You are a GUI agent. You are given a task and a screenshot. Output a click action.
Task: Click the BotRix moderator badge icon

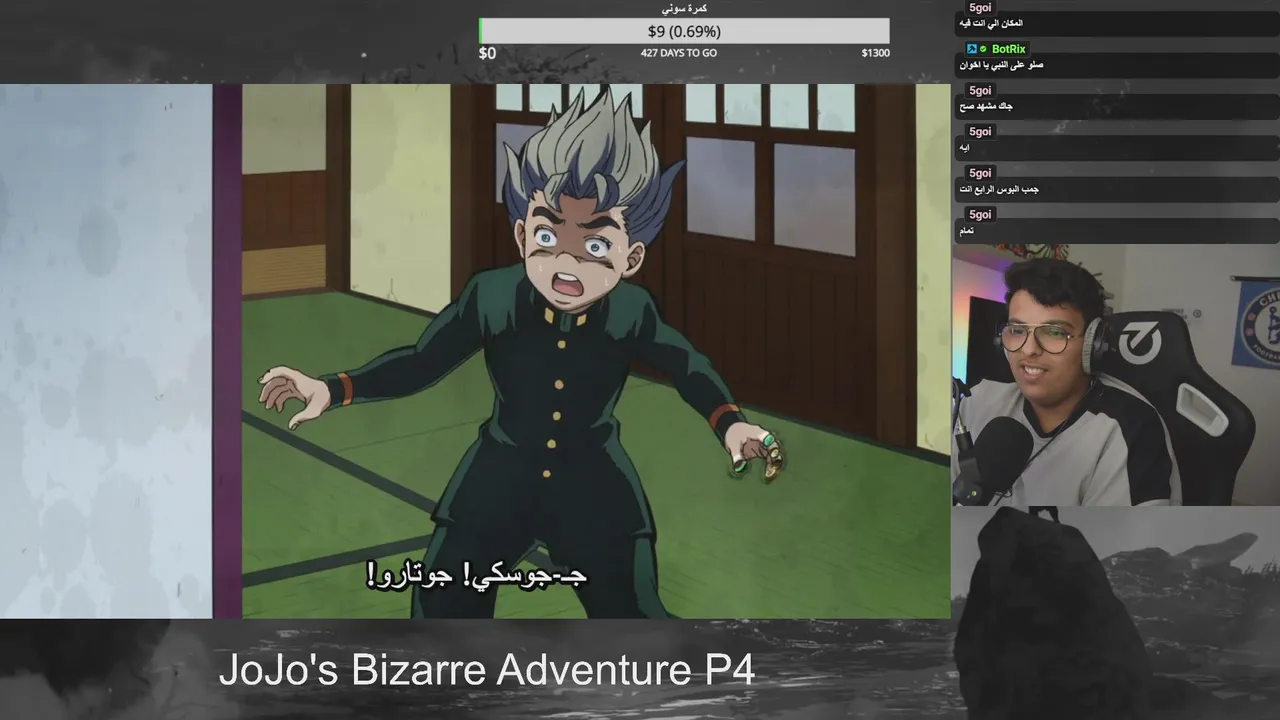[x=971, y=49]
